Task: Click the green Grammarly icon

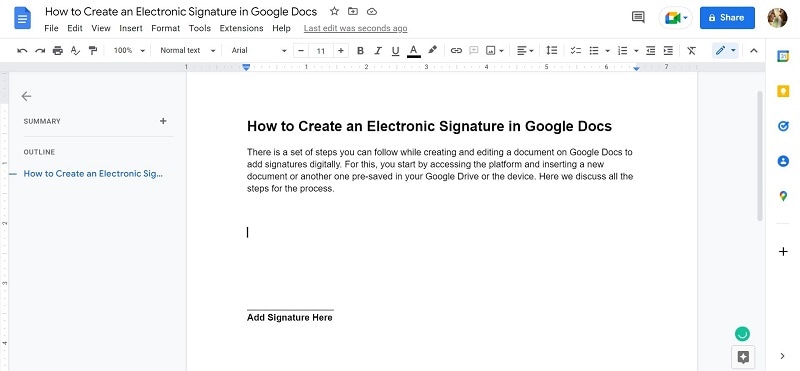Action: tap(742, 334)
